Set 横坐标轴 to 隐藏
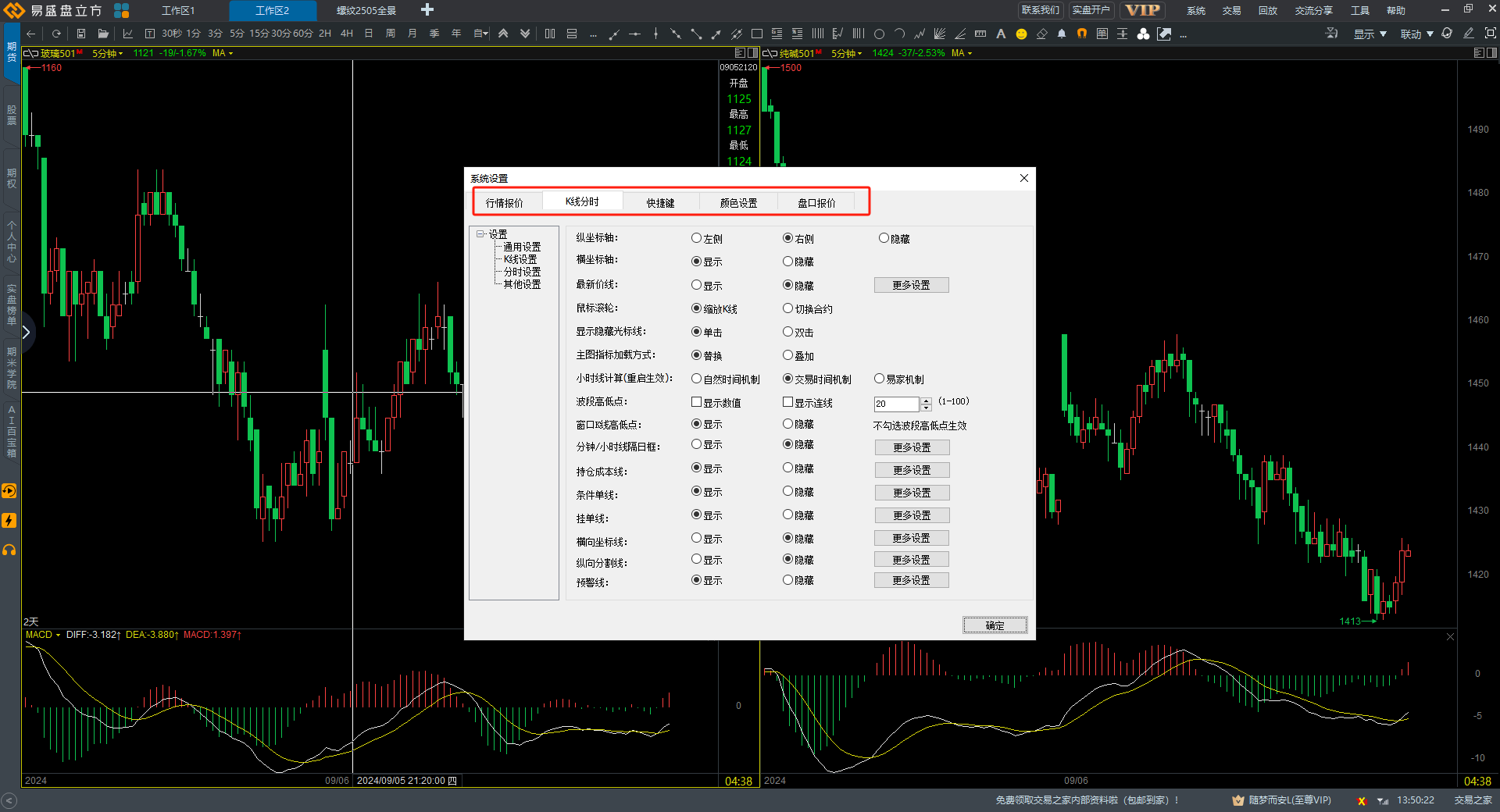1500x812 pixels. [798, 262]
